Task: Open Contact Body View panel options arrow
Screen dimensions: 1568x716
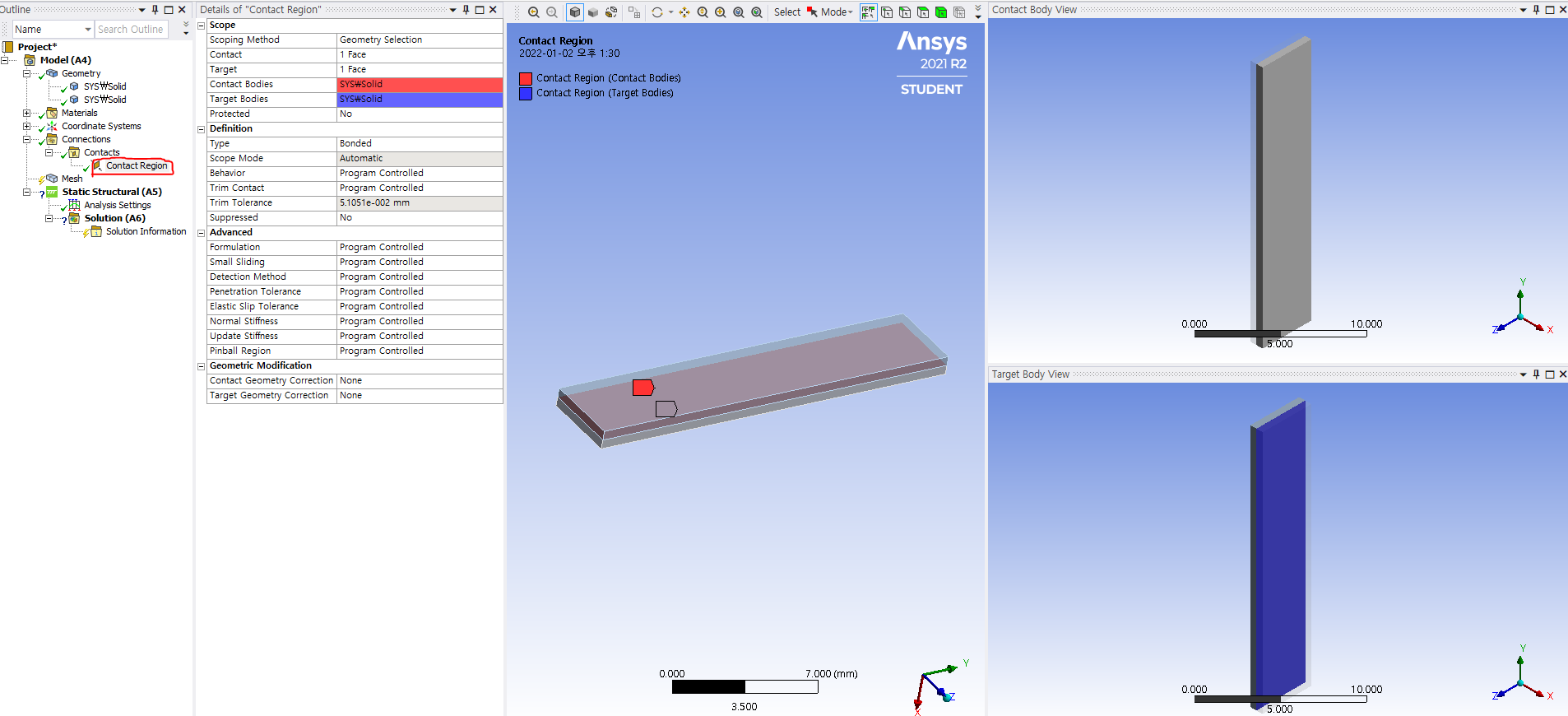Action: (x=1523, y=10)
